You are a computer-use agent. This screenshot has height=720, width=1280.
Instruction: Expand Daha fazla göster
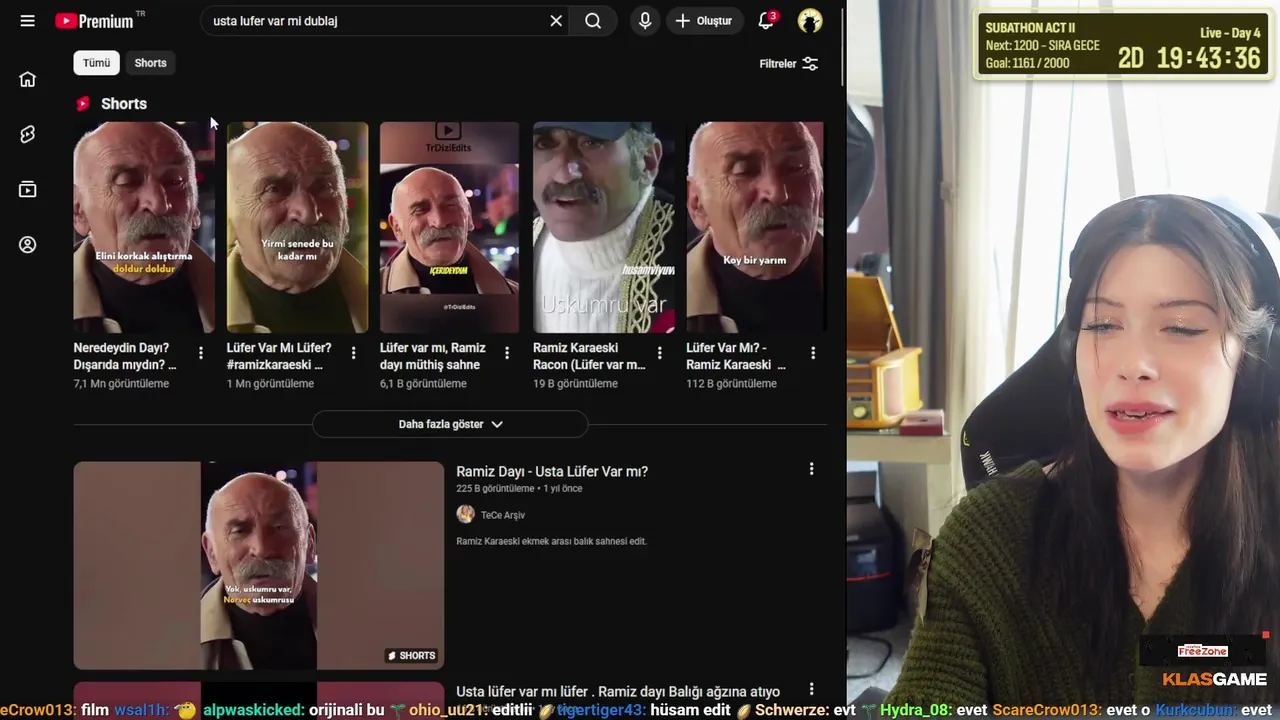click(450, 424)
